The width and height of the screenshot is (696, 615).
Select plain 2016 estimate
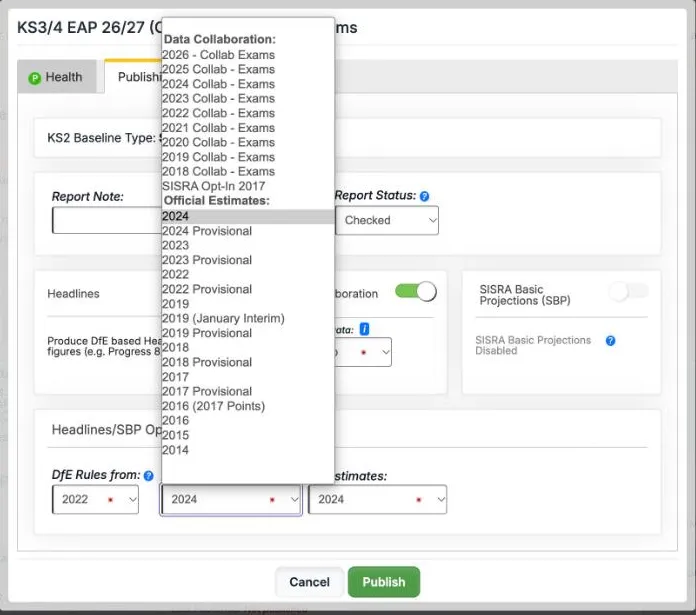(x=248, y=421)
